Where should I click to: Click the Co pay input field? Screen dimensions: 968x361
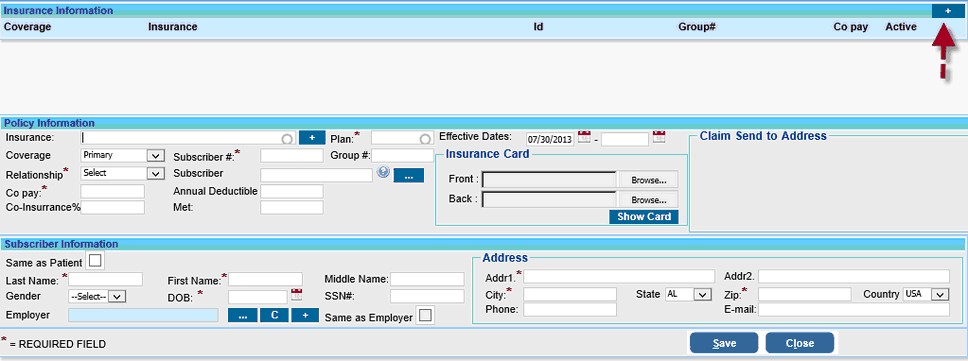(112, 191)
